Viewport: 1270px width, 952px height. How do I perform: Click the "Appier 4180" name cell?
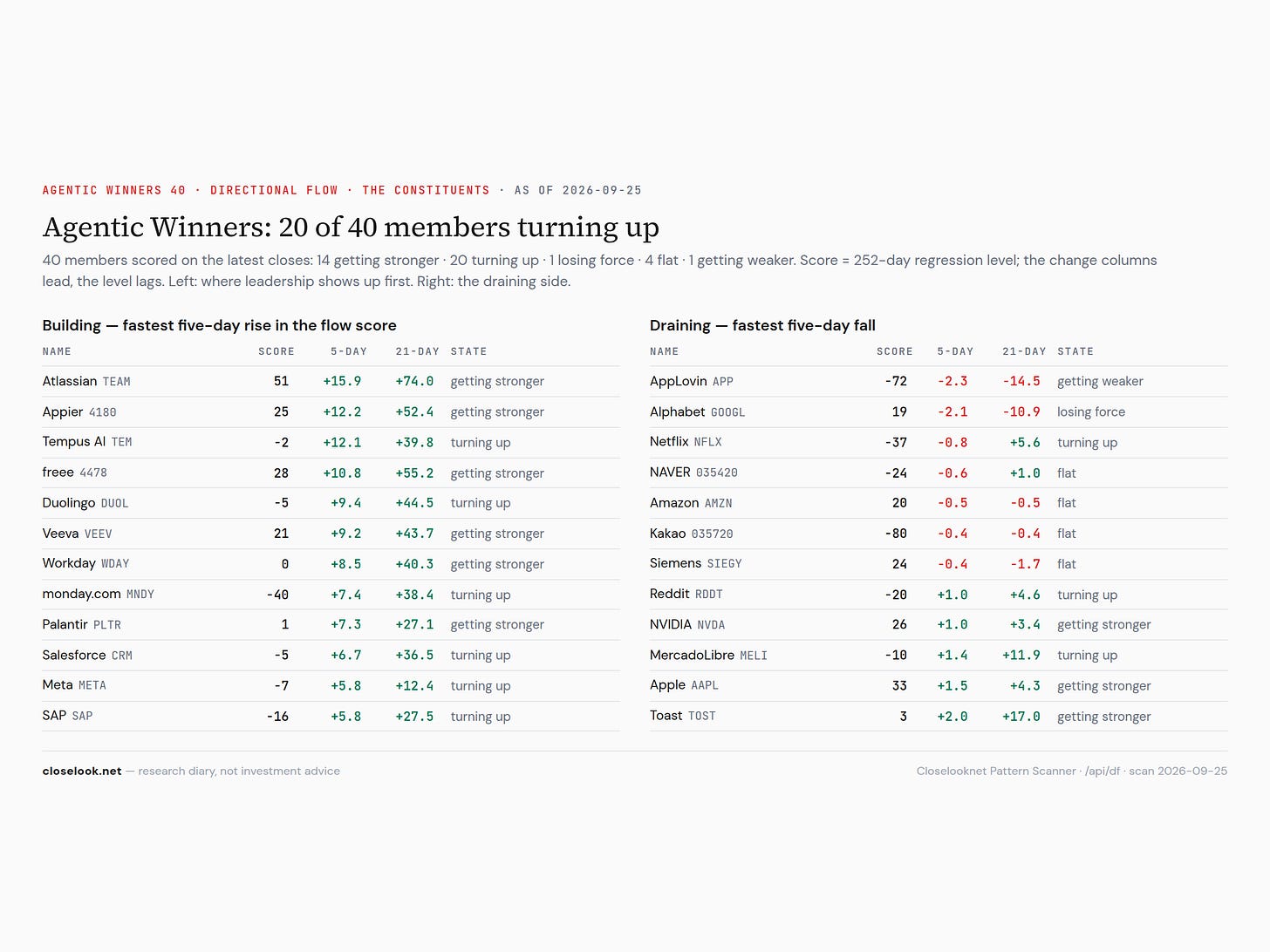pyautogui.click(x=79, y=411)
